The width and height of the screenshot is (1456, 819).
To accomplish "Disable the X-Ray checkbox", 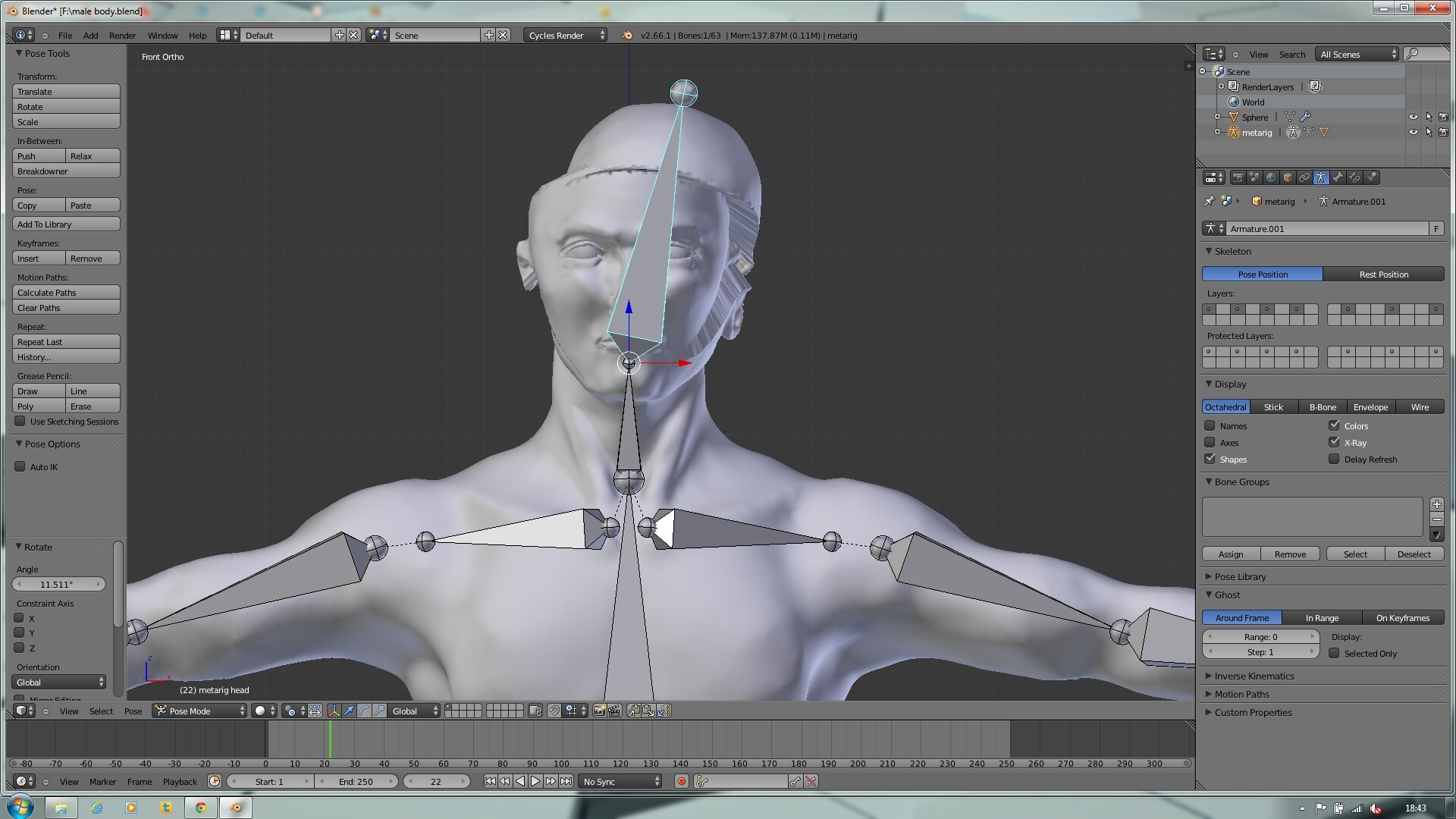I will (1334, 442).
